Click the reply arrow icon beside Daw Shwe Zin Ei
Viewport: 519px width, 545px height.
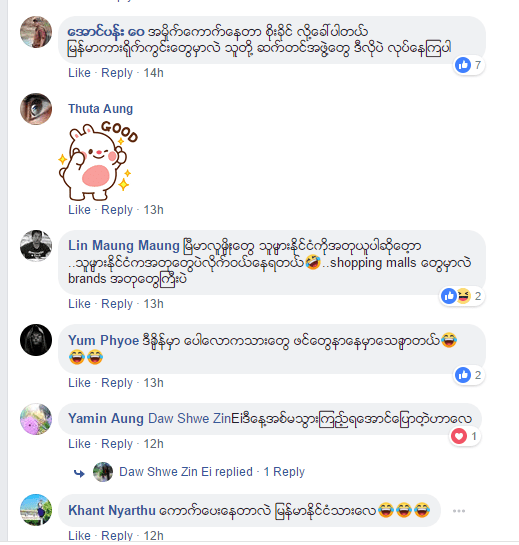[79, 473]
